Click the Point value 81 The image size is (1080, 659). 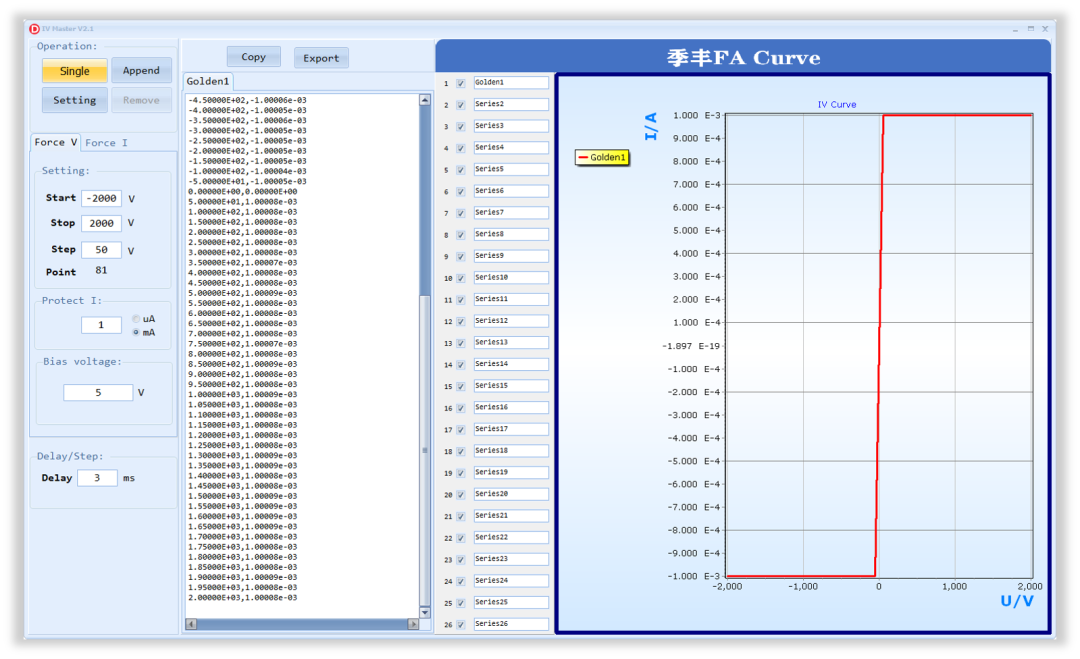(101, 271)
